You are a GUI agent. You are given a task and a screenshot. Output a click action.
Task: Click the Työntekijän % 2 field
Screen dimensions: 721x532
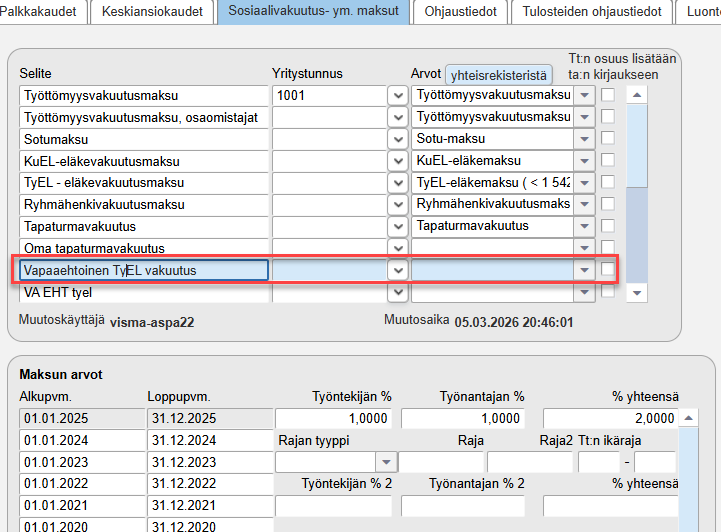[x=333, y=506]
